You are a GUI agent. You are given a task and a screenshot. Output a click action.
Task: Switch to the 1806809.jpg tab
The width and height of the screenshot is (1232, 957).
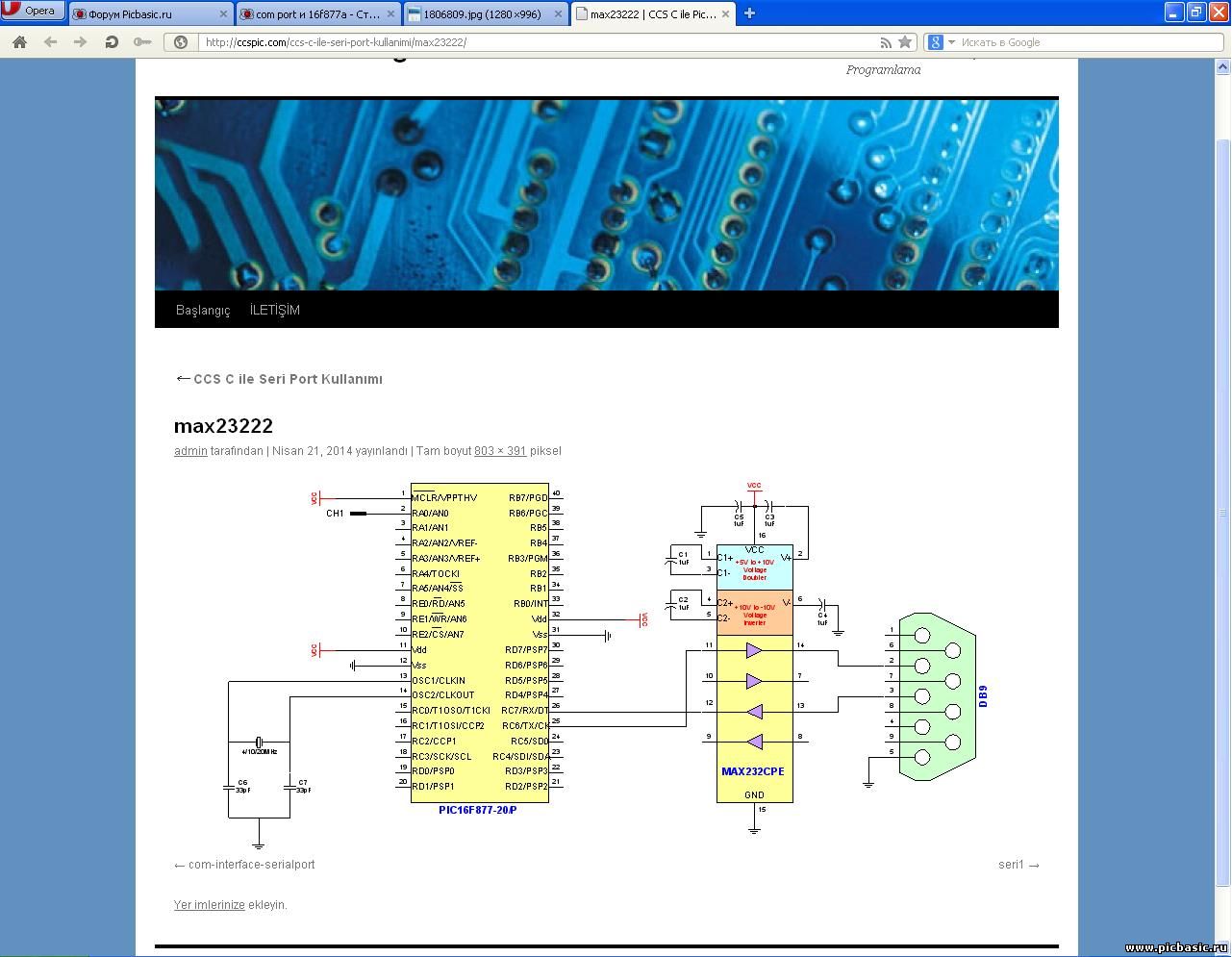point(485,13)
